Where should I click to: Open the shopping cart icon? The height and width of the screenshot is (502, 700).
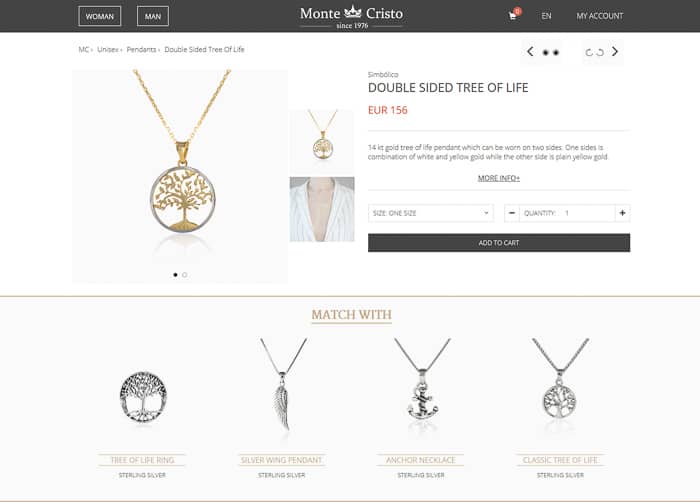513,16
